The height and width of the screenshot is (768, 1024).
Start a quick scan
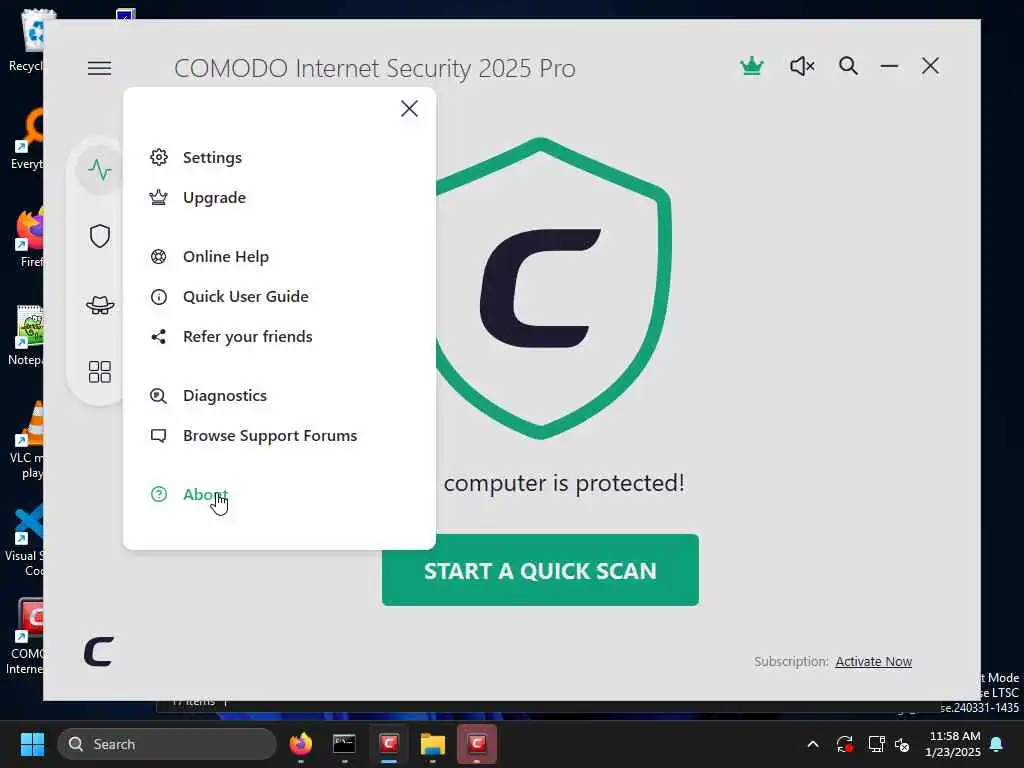(x=540, y=570)
